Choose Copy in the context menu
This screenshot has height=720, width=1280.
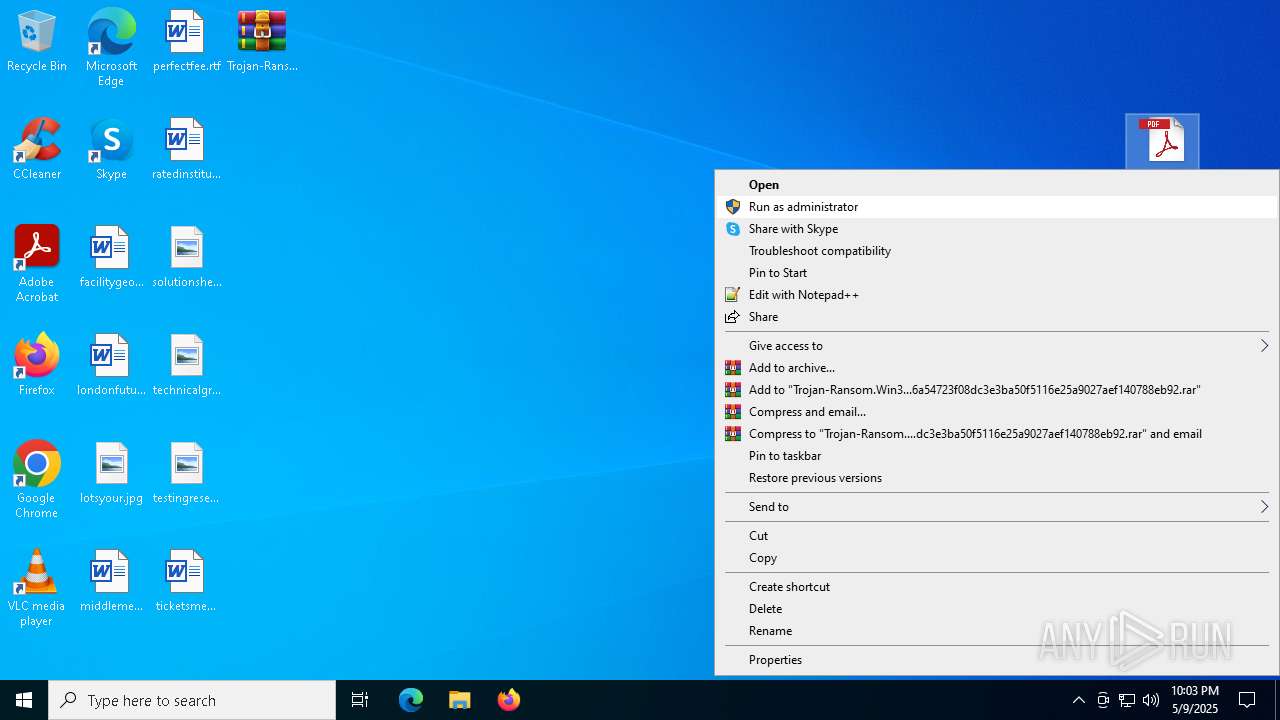997,558
